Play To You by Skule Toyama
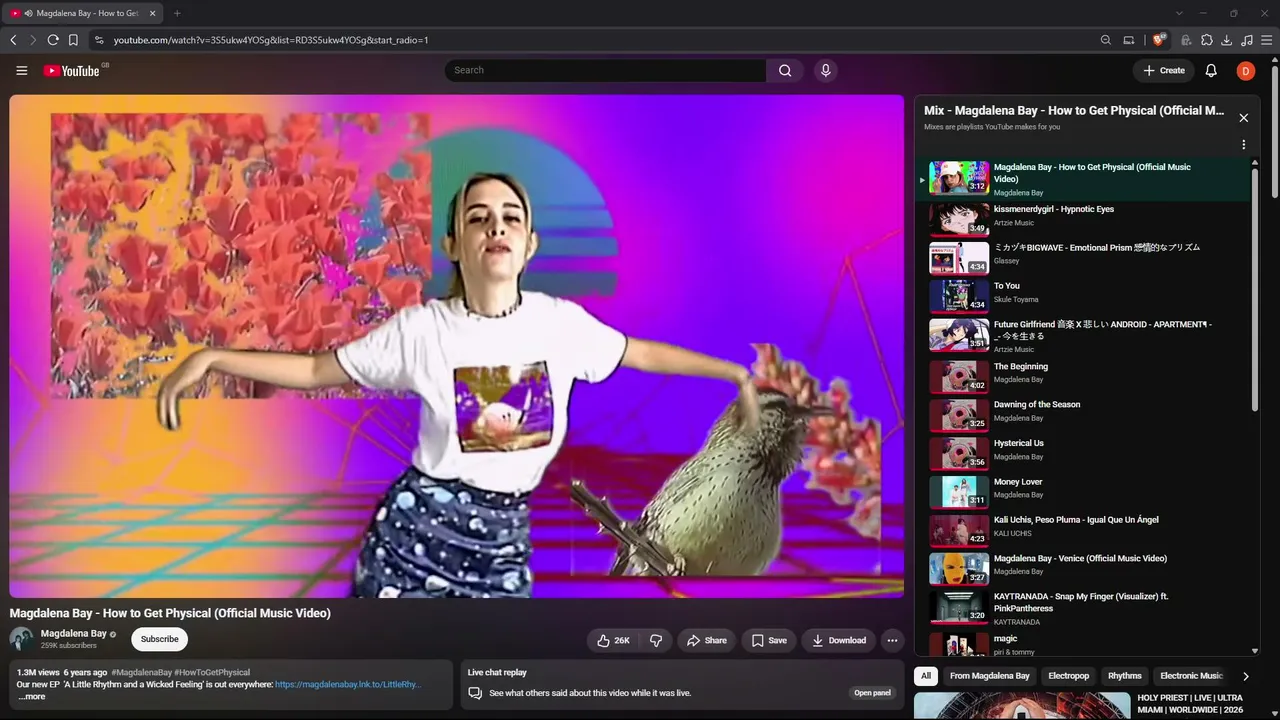This screenshot has width=1280, height=720. (1084, 296)
